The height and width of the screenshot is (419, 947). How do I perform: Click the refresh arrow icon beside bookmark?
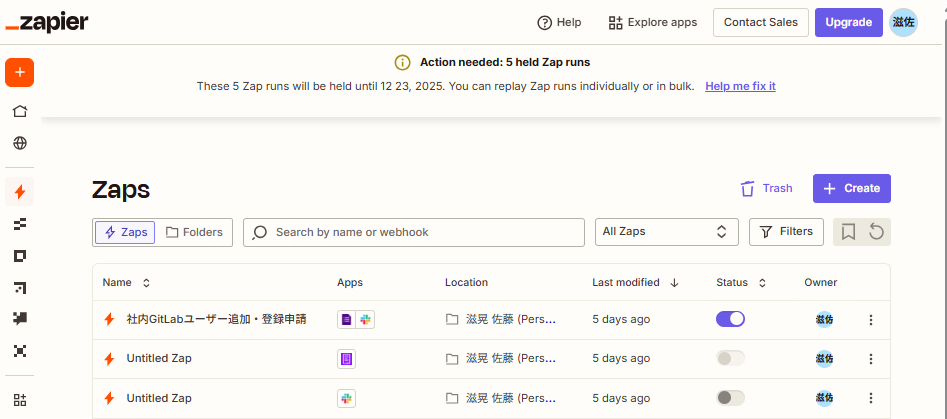pos(876,232)
